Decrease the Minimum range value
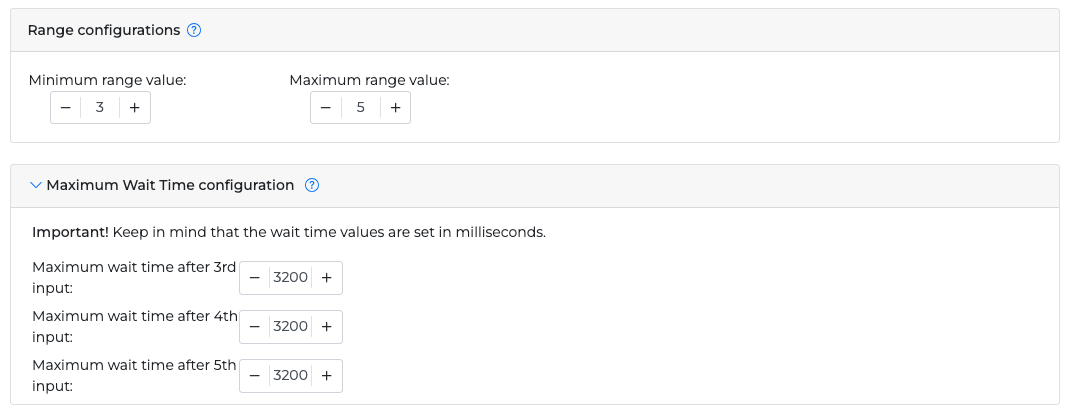This screenshot has width=1067, height=417. click(65, 108)
